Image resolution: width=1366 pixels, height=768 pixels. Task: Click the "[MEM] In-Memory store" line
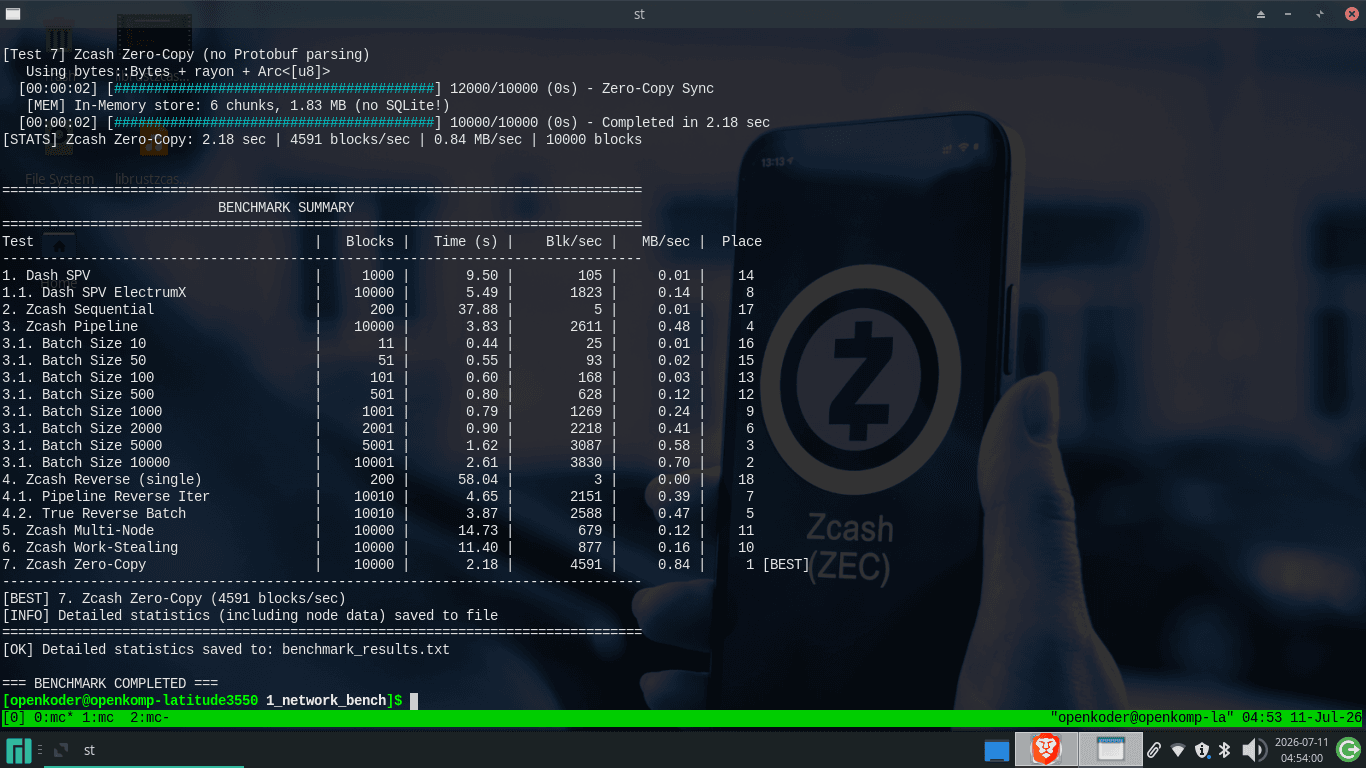(238, 105)
